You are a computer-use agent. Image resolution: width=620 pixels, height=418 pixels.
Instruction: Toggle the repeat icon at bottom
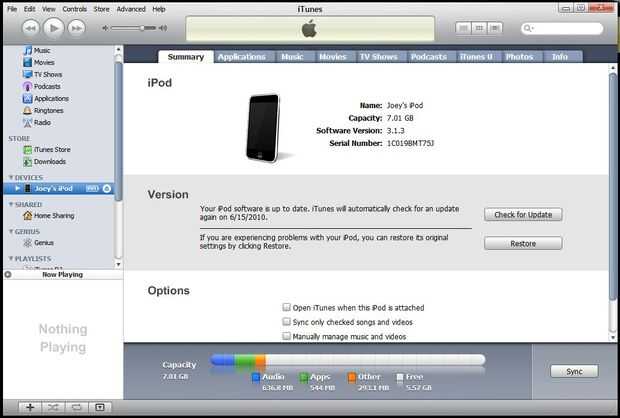point(76,407)
